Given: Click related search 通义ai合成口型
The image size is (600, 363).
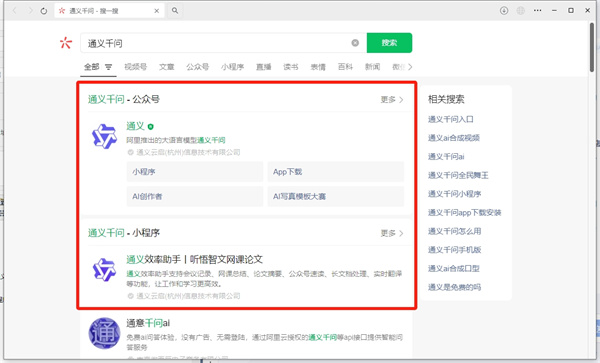Looking at the screenshot, I should click(x=453, y=269).
